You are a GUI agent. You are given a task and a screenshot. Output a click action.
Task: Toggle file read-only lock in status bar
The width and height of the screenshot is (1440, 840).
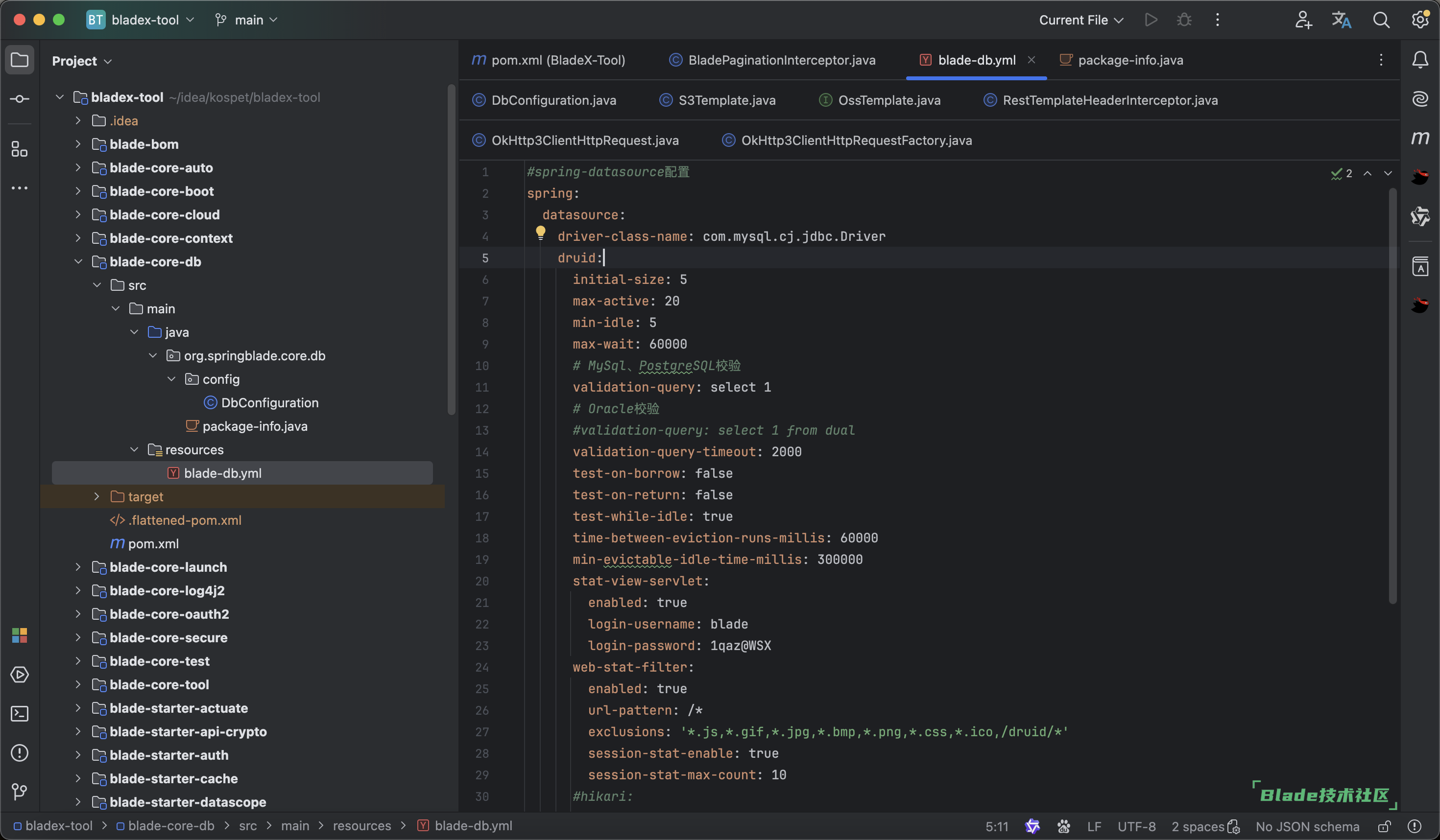click(x=1384, y=826)
